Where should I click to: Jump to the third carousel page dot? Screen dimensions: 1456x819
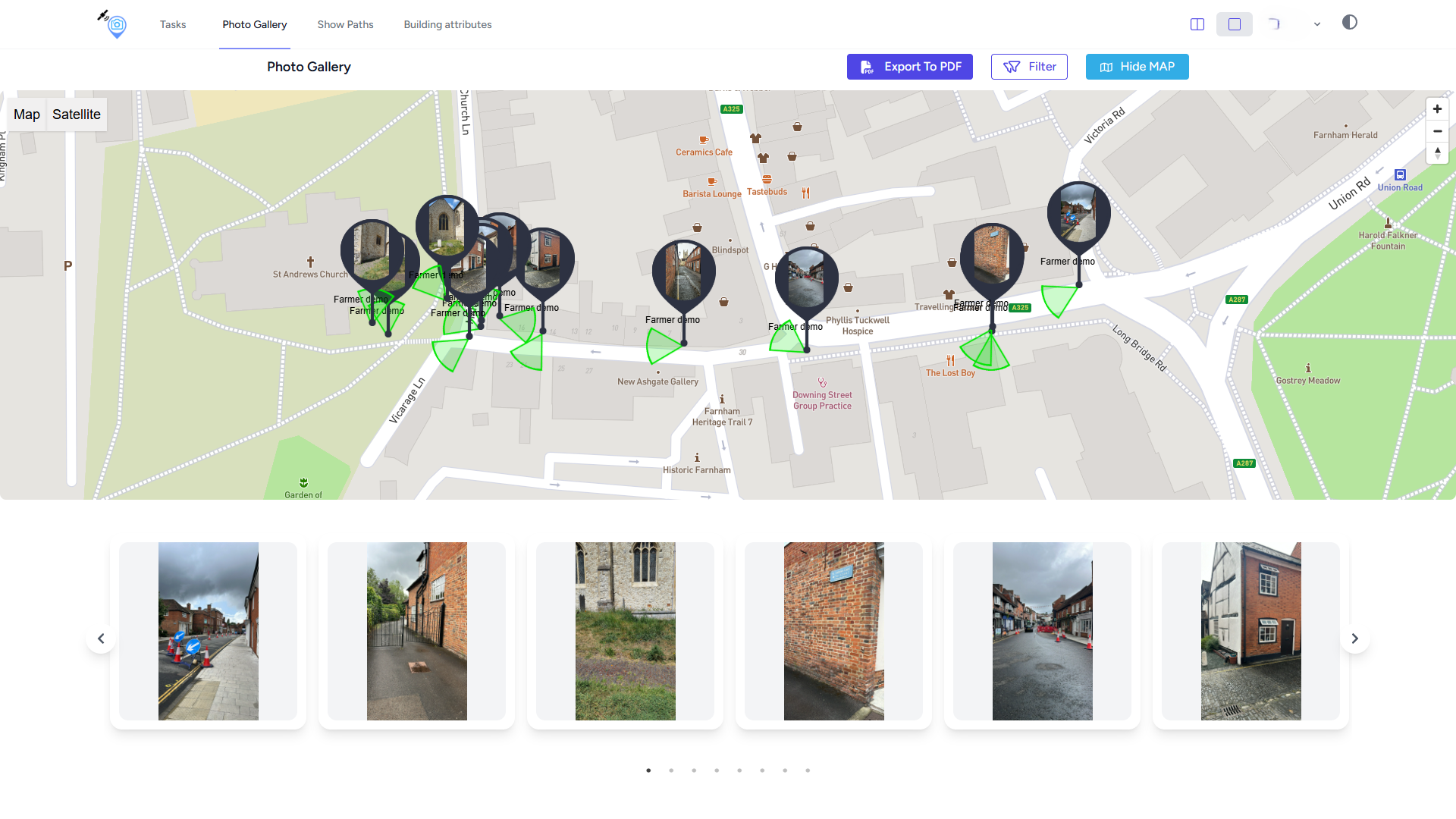point(694,770)
